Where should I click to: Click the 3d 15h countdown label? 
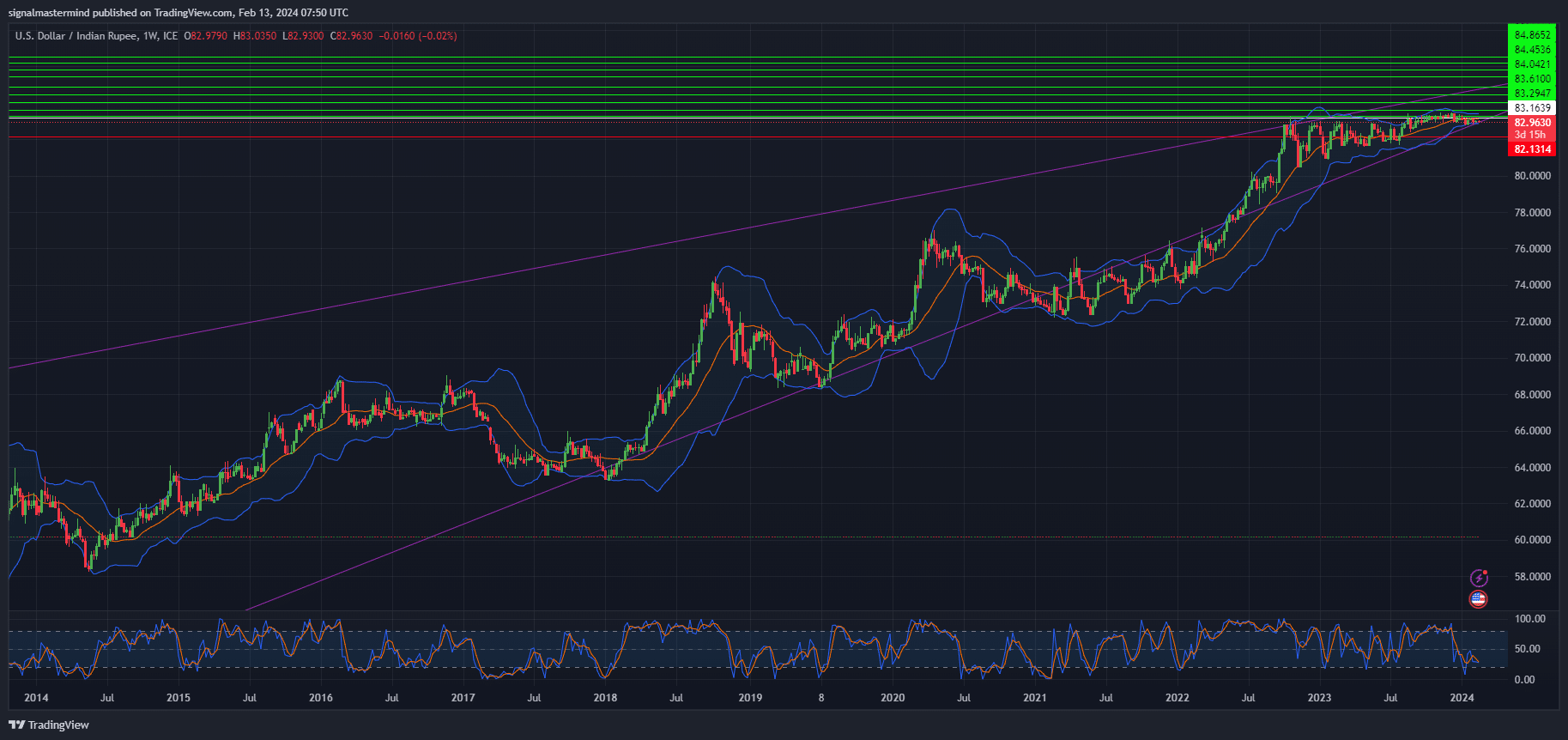click(x=1529, y=135)
